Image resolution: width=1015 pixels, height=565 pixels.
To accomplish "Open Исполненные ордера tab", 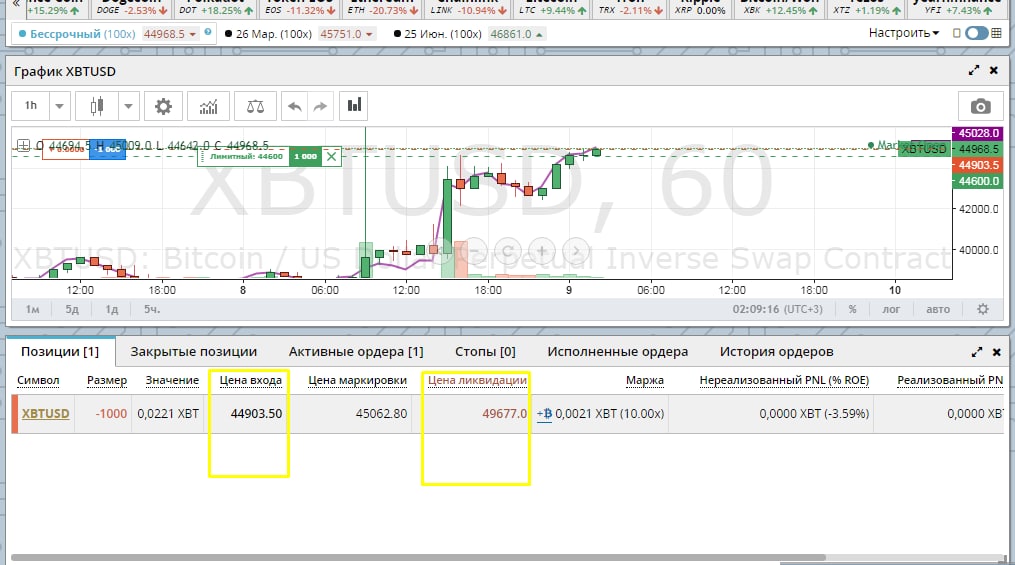I will (618, 351).
